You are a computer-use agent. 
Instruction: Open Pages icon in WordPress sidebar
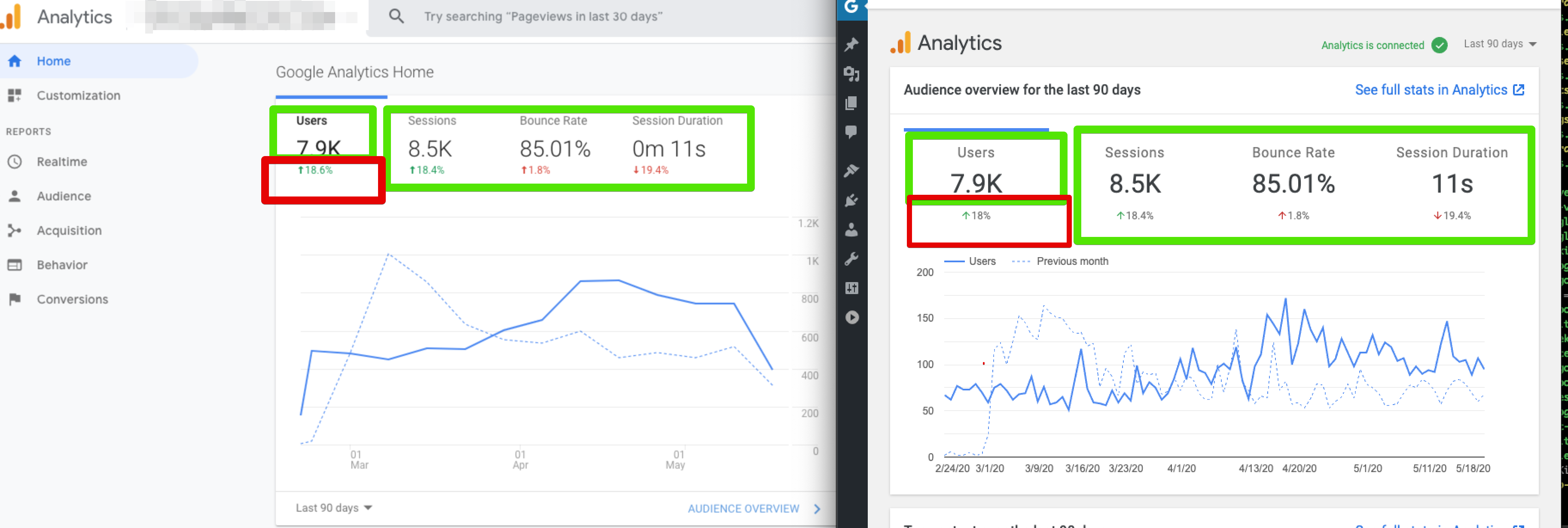(x=851, y=103)
